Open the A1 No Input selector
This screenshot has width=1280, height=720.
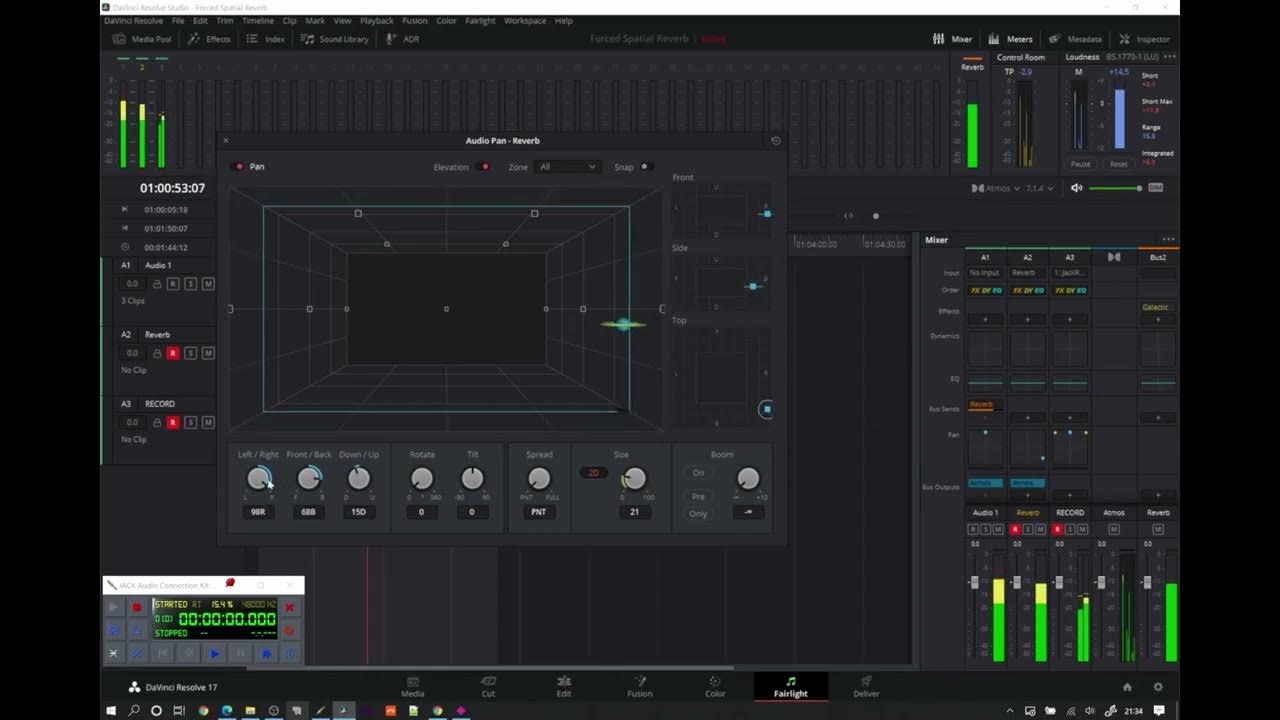[985, 272]
